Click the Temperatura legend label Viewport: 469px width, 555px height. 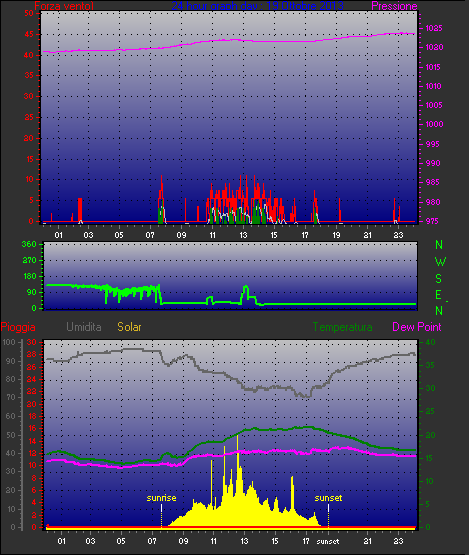(x=342, y=327)
